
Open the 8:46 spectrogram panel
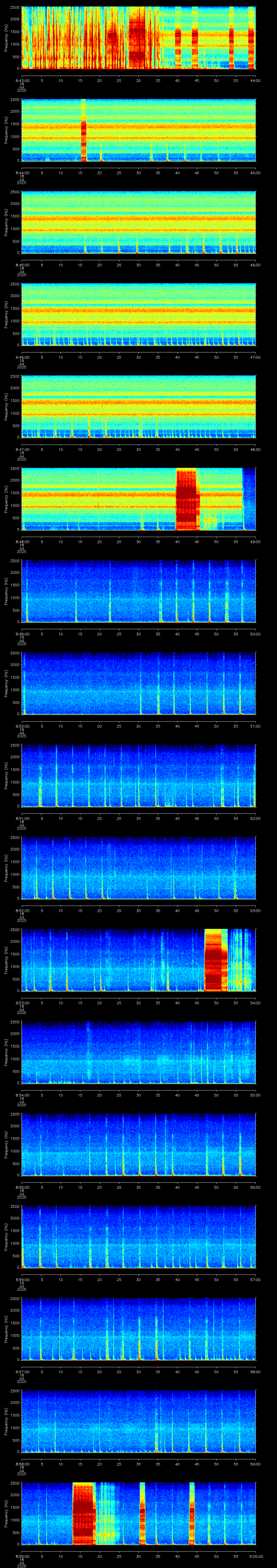(x=138, y=315)
